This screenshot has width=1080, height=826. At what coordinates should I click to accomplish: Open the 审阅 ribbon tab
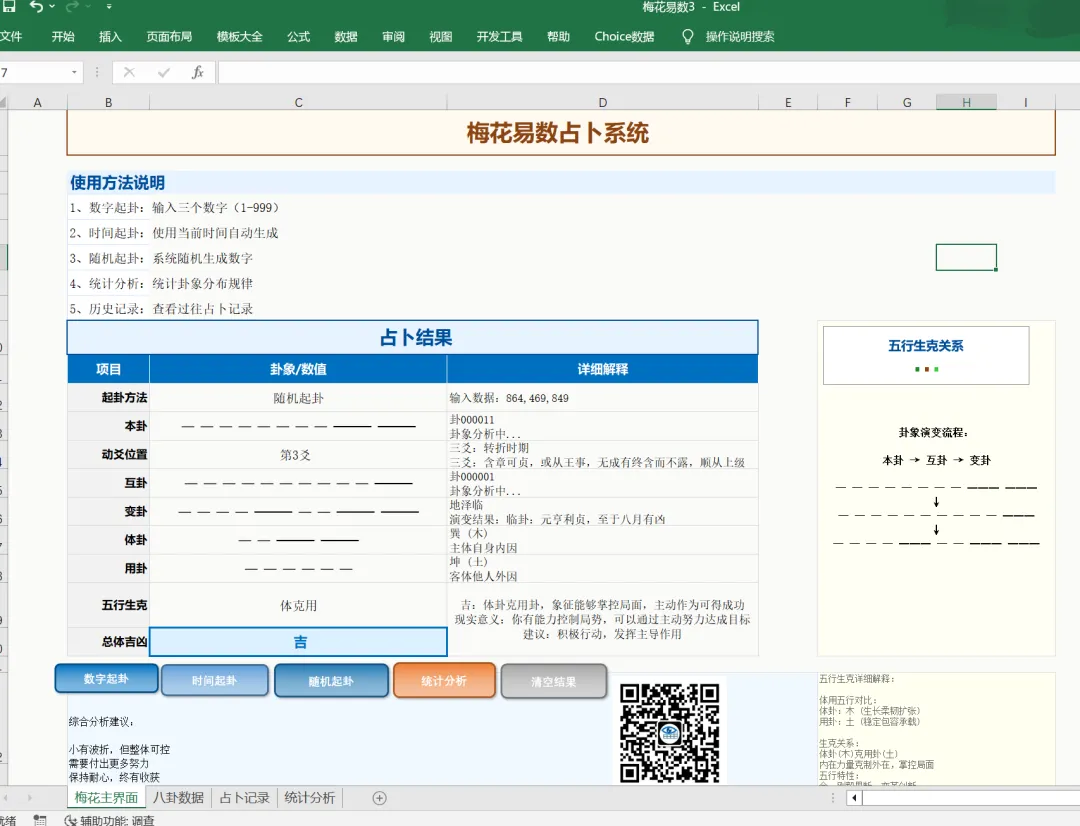coord(393,37)
